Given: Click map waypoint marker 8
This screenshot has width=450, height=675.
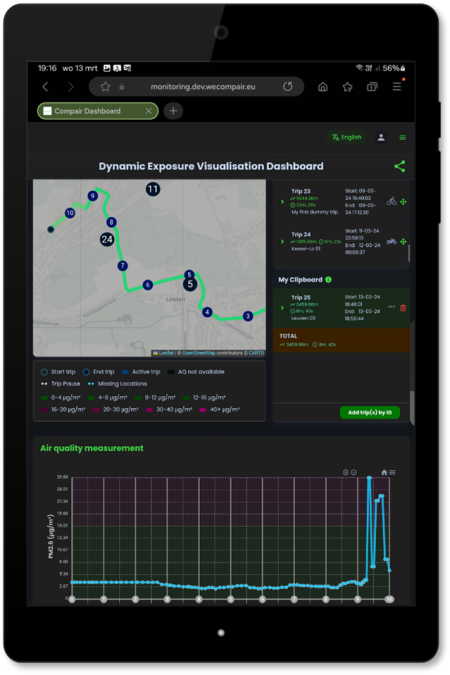Looking at the screenshot, I should [112, 222].
